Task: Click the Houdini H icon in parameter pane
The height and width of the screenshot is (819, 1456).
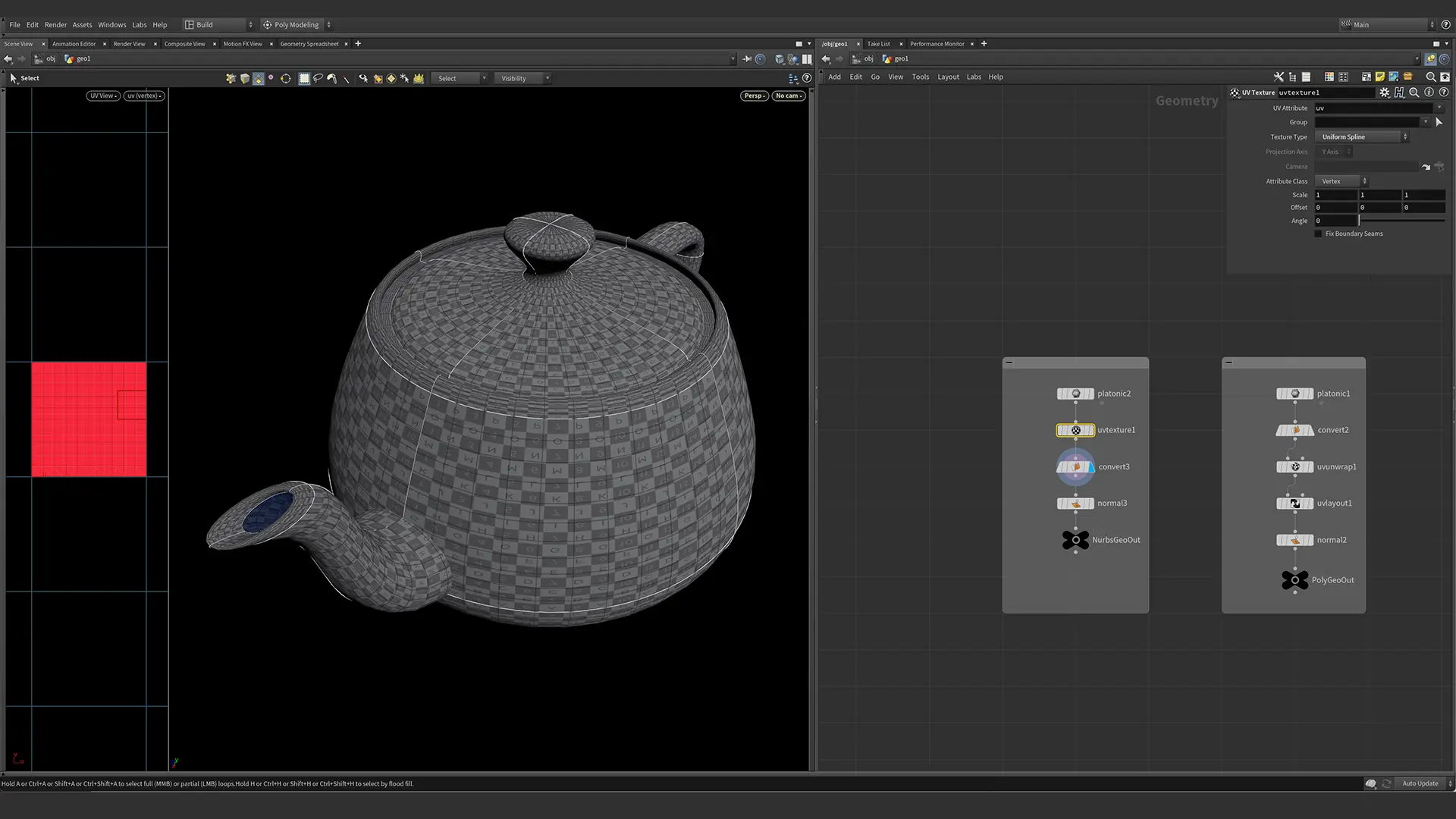Action: pos(1399,93)
